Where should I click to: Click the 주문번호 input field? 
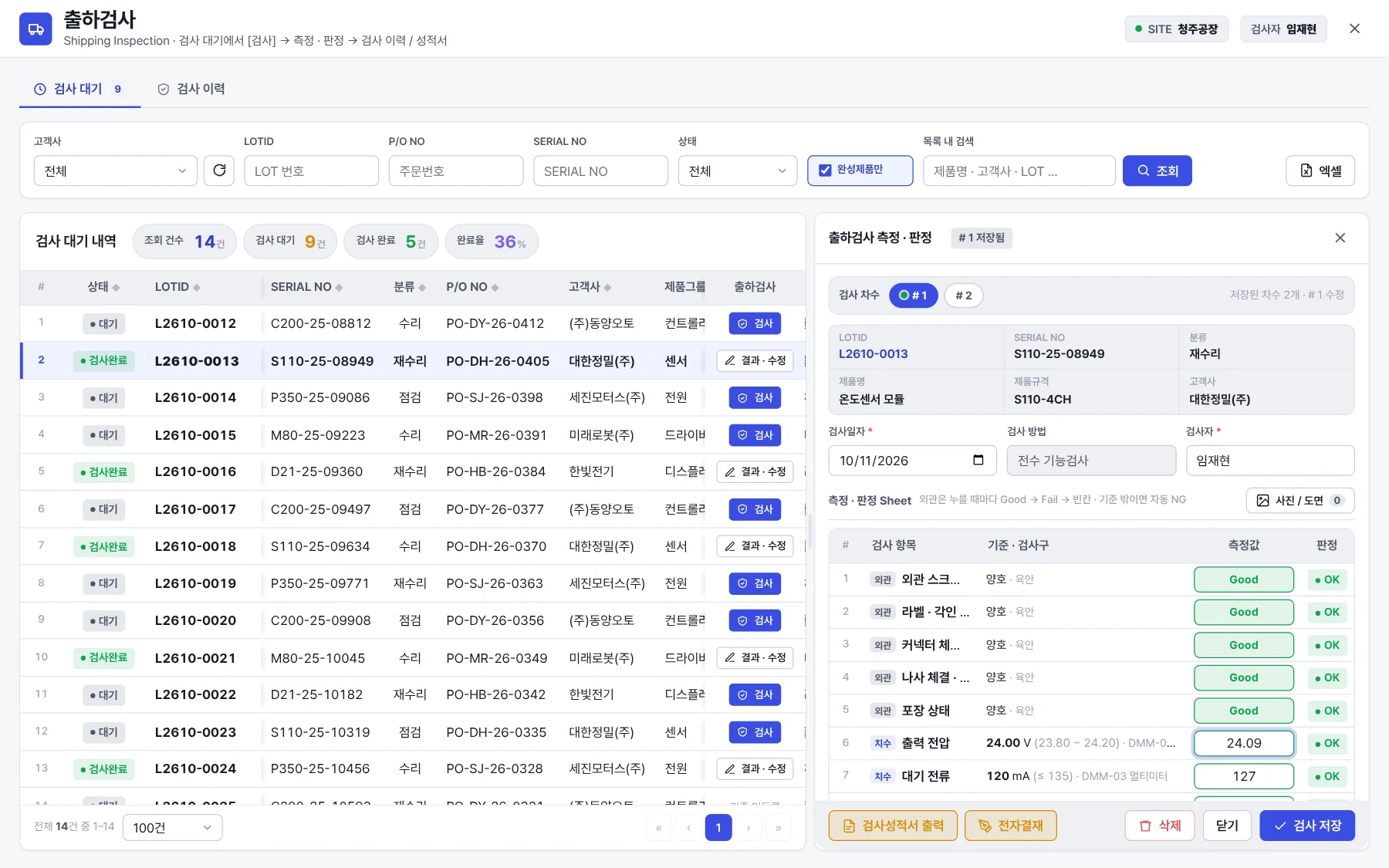pos(455,171)
